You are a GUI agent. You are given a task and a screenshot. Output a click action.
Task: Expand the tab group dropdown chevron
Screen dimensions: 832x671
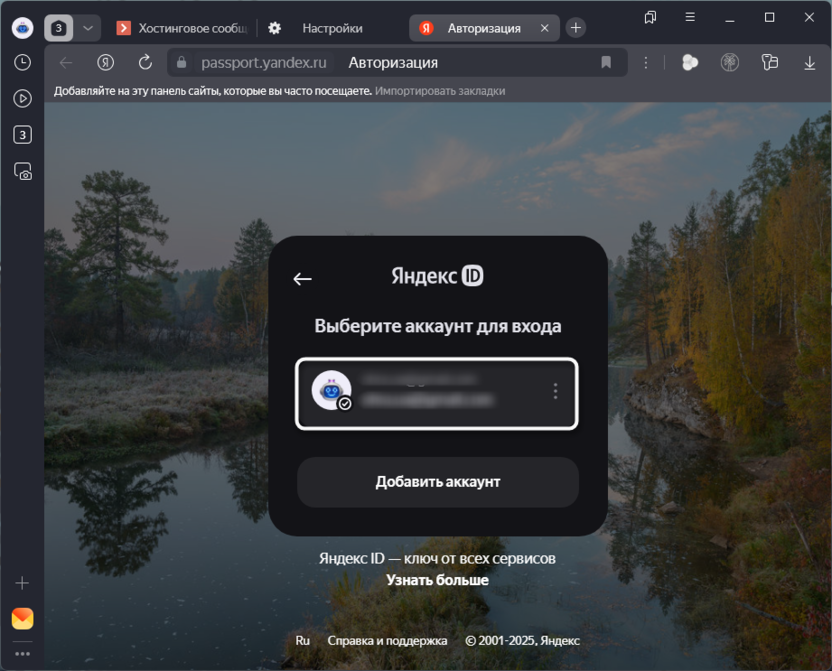point(88,28)
